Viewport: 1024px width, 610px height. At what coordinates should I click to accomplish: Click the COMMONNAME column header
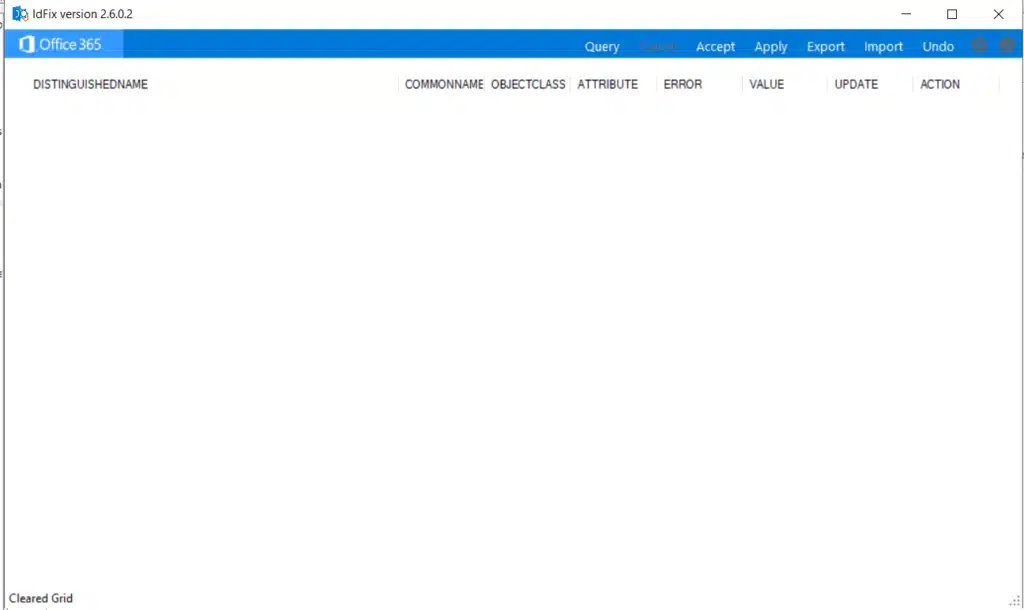coord(444,85)
